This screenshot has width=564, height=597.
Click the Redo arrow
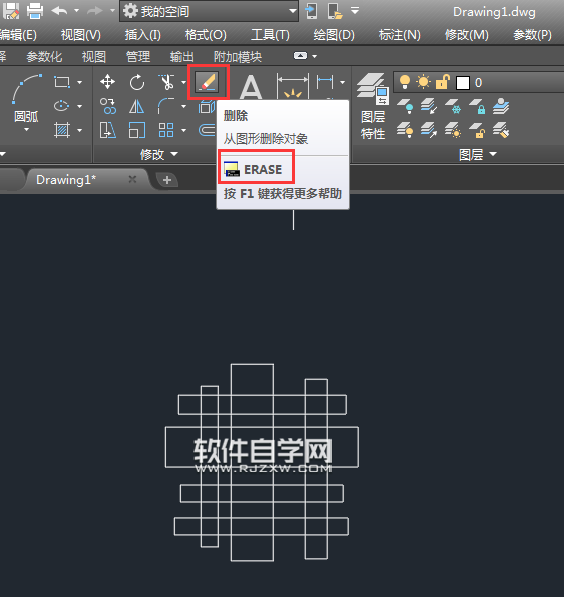pyautogui.click(x=94, y=11)
